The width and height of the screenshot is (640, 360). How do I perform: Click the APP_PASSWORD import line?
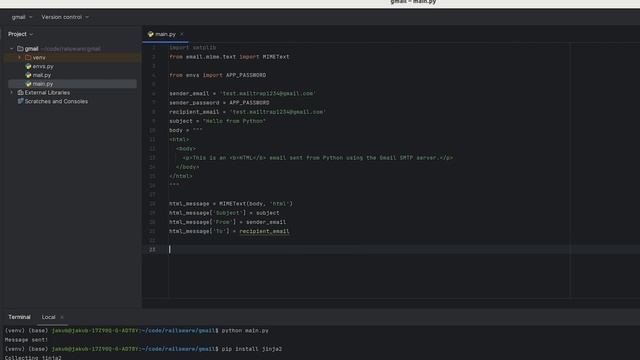pyautogui.click(x=218, y=75)
